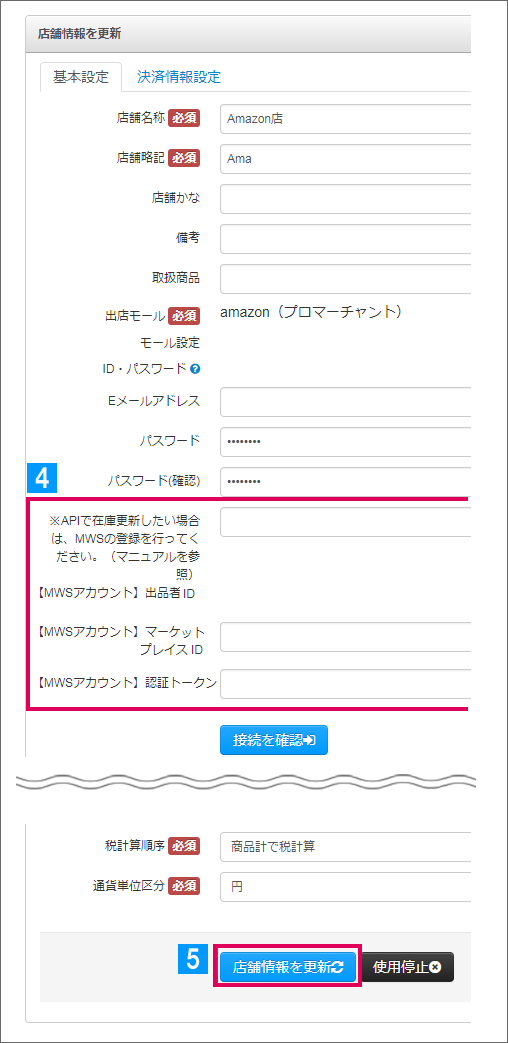This screenshot has height=1043, width=508.
Task: Click the 備考 input field
Action: tap(345, 239)
